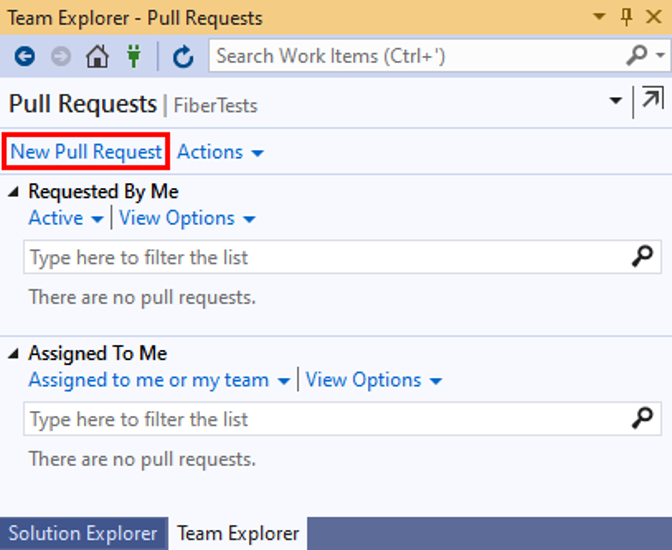Viewport: 672px width, 550px height.
Task: Go to Team Explorer Home icon
Action: 97,57
